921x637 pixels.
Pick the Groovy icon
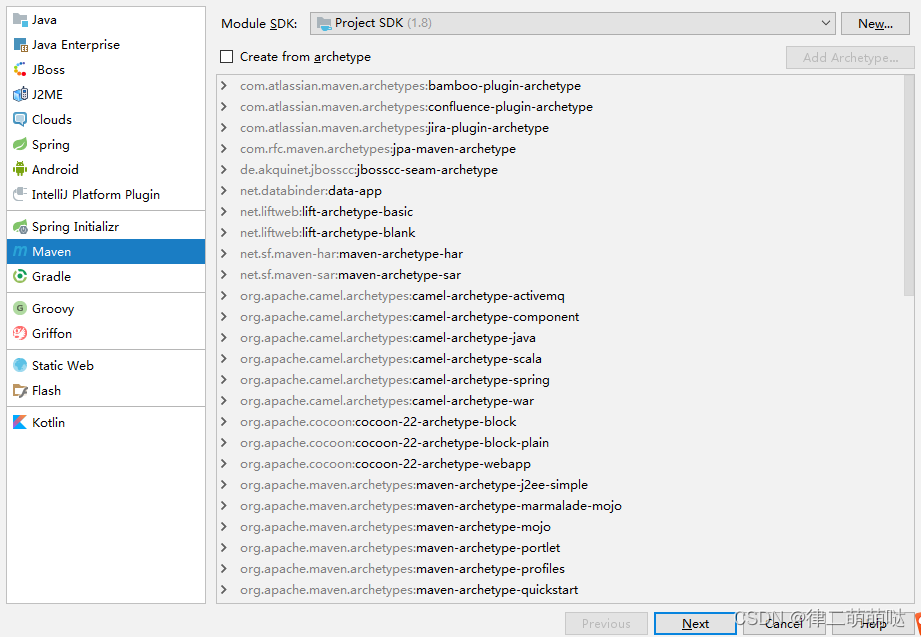click(x=20, y=308)
